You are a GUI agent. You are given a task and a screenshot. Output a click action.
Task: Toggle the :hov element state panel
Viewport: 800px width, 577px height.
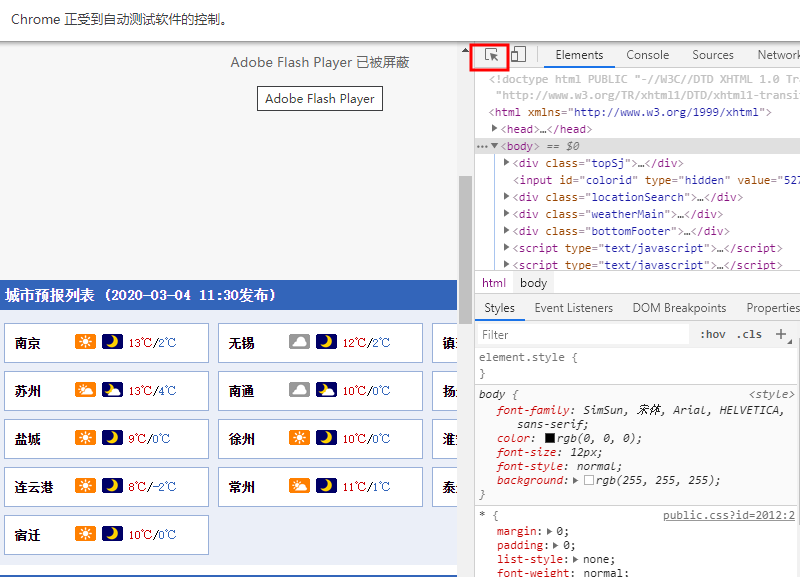click(712, 335)
